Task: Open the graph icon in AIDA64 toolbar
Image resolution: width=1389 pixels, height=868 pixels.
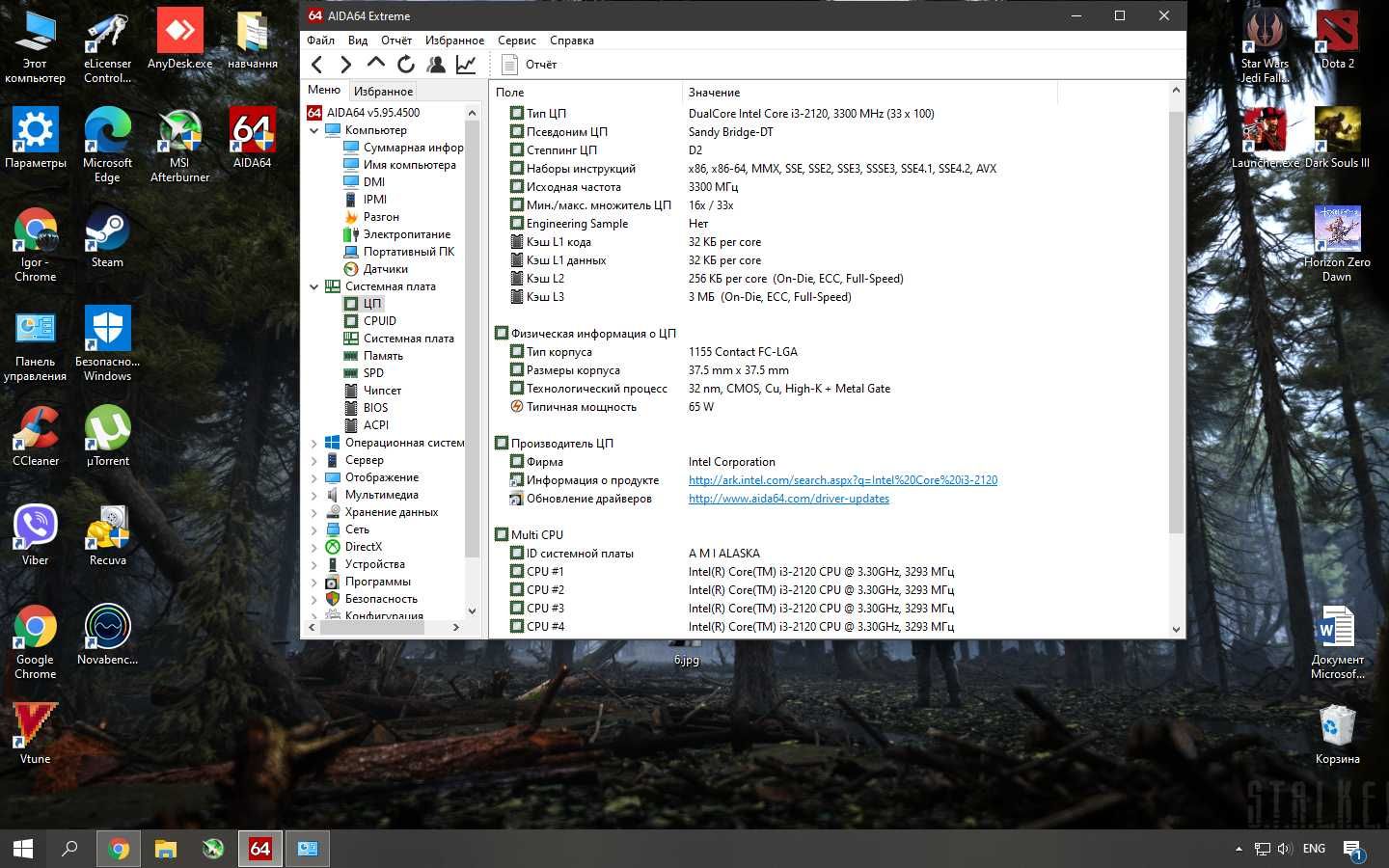Action: (466, 65)
